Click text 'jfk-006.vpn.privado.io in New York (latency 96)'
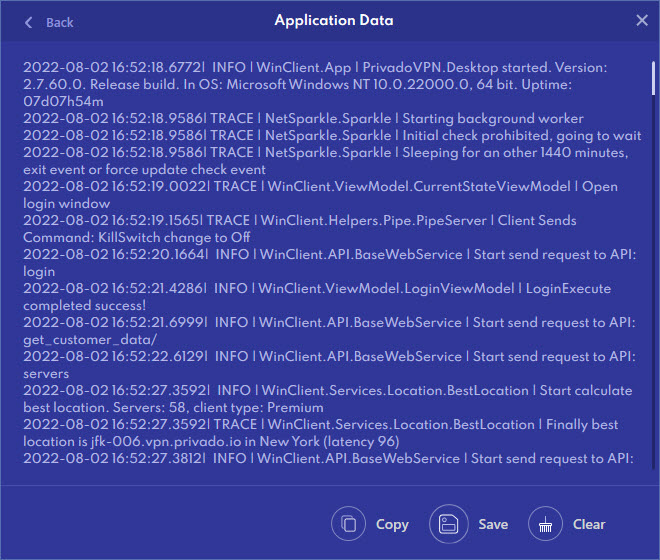 pyautogui.click(x=245, y=442)
